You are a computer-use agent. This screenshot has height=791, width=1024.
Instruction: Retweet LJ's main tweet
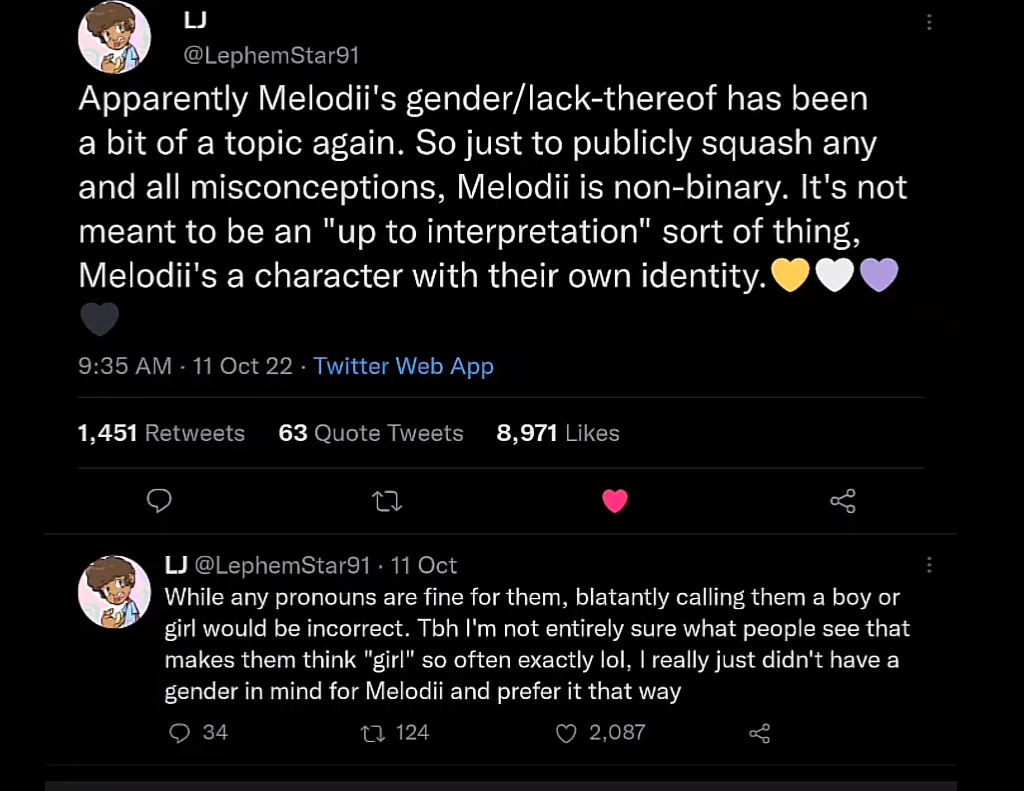coord(387,501)
